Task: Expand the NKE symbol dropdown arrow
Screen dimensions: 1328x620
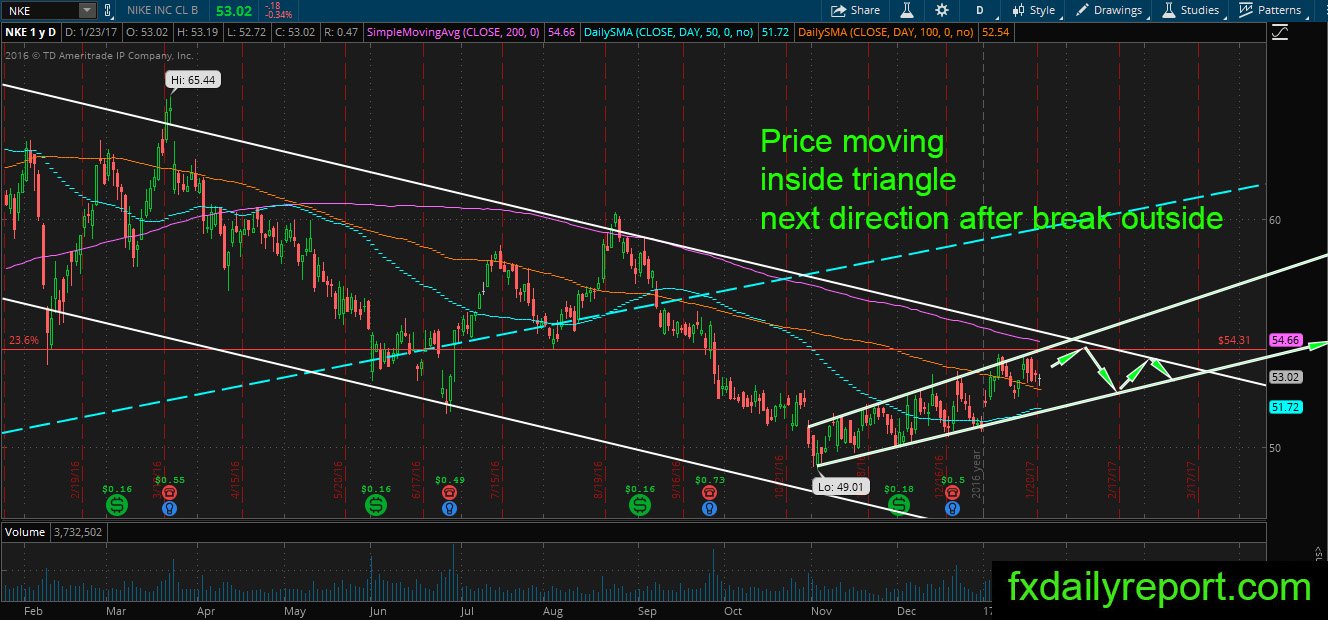Action: point(86,10)
